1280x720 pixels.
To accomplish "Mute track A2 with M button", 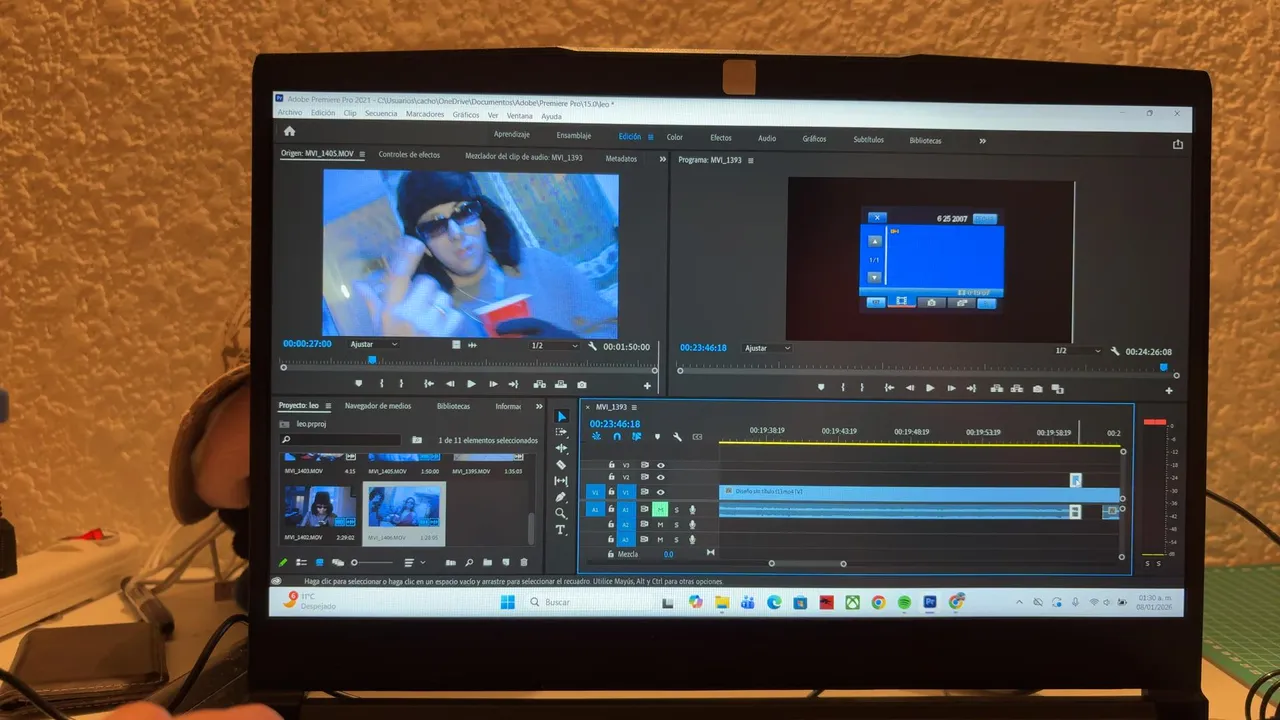I will (x=660, y=525).
